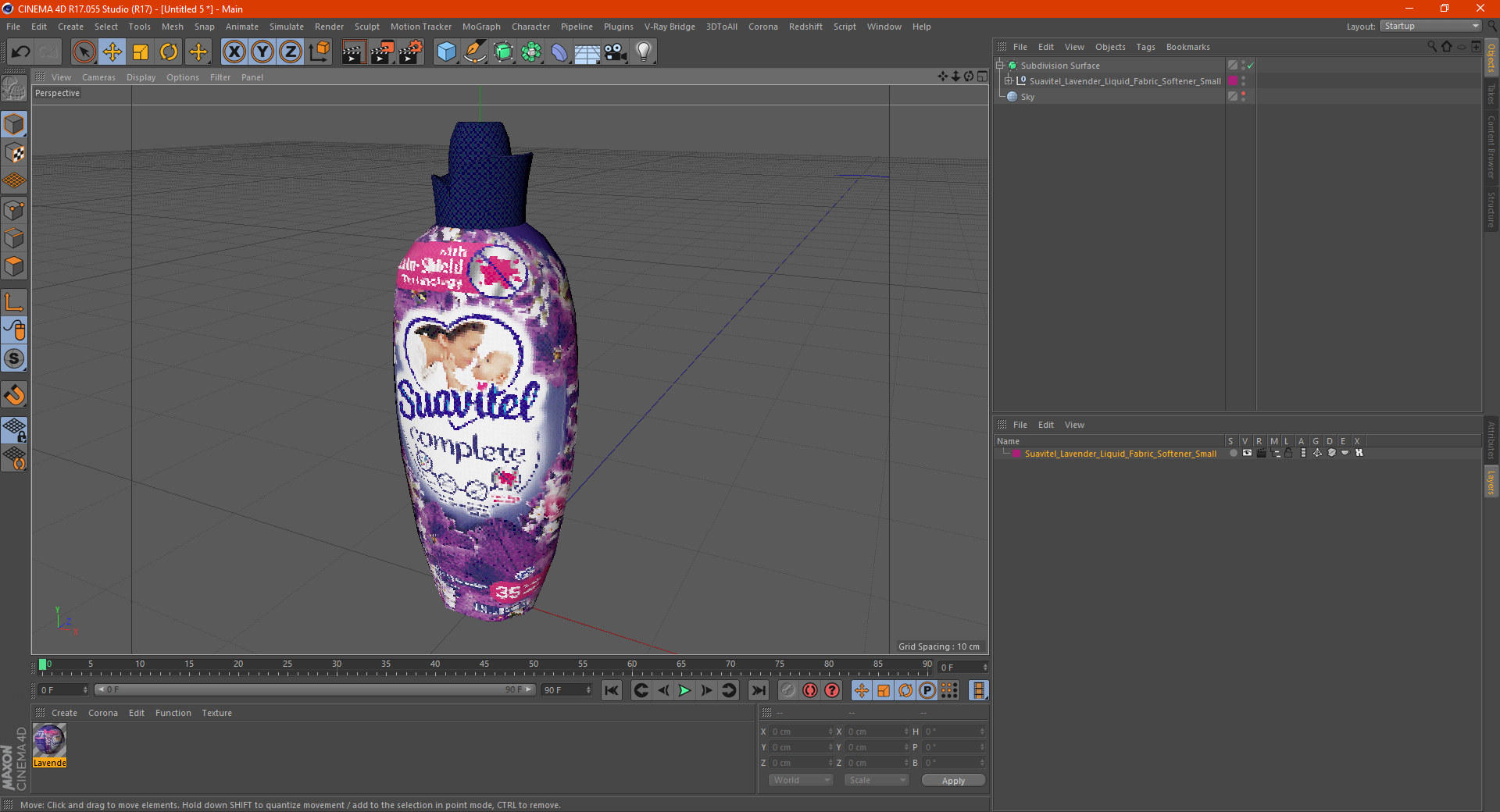Screen dimensions: 1500x812
Task: Open the Content Browser side tab
Action: (1491, 147)
